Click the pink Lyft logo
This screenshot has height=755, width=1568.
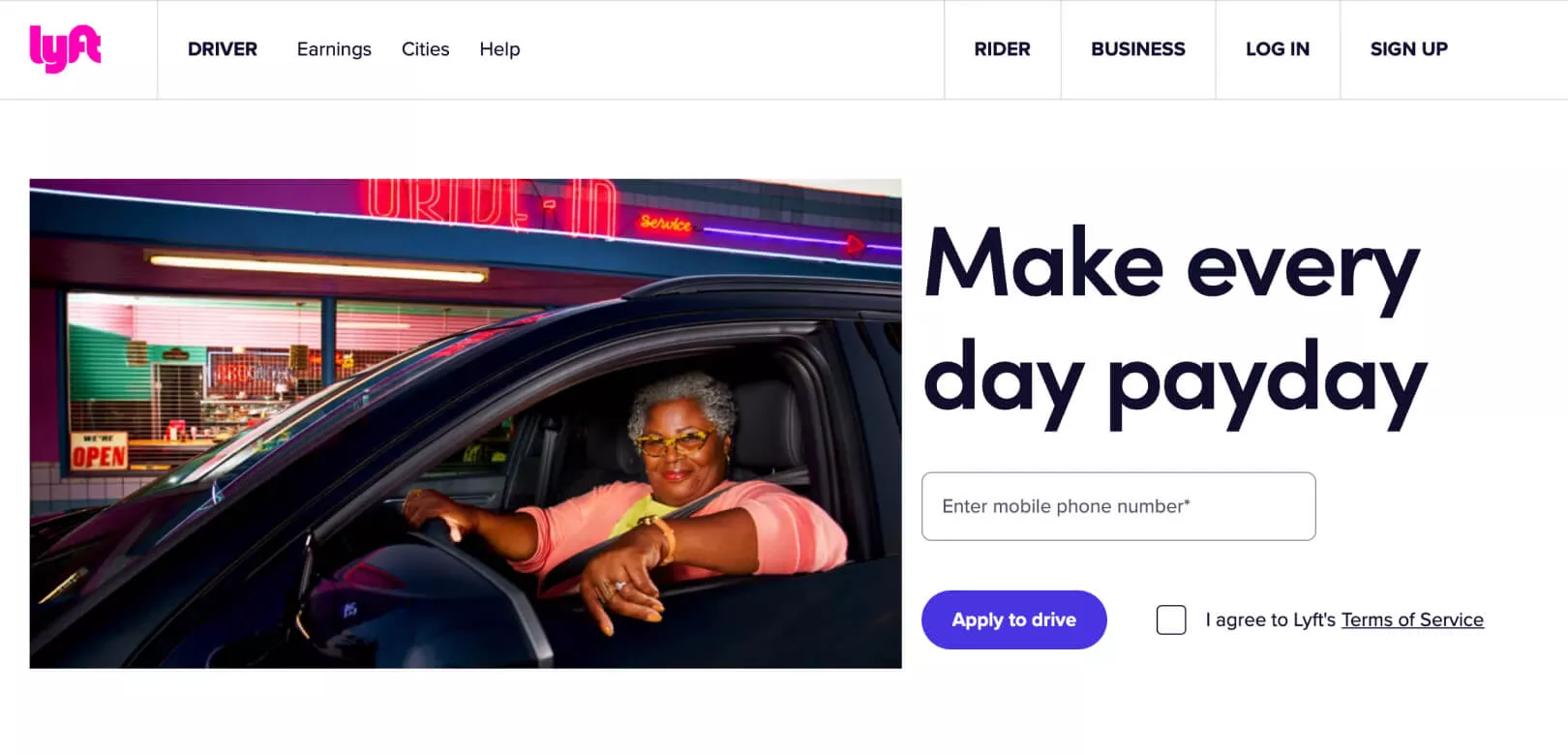(65, 48)
